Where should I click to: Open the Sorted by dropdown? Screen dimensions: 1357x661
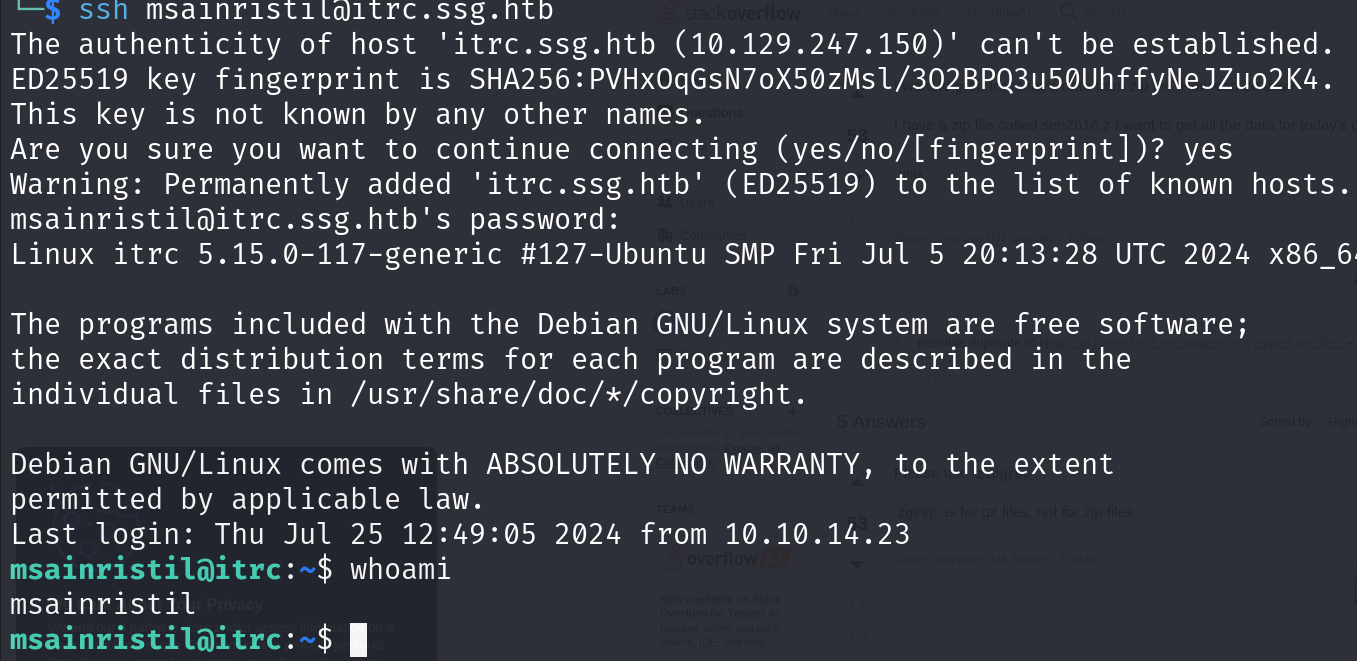coord(1338,422)
